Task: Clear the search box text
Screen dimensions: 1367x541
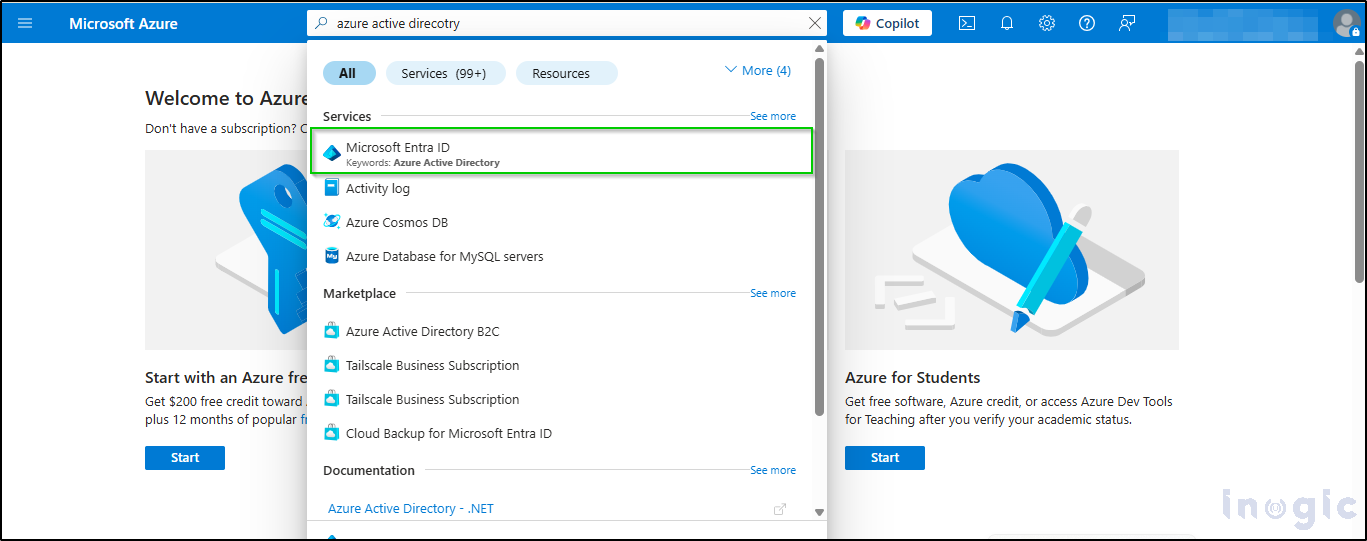Action: click(x=815, y=23)
